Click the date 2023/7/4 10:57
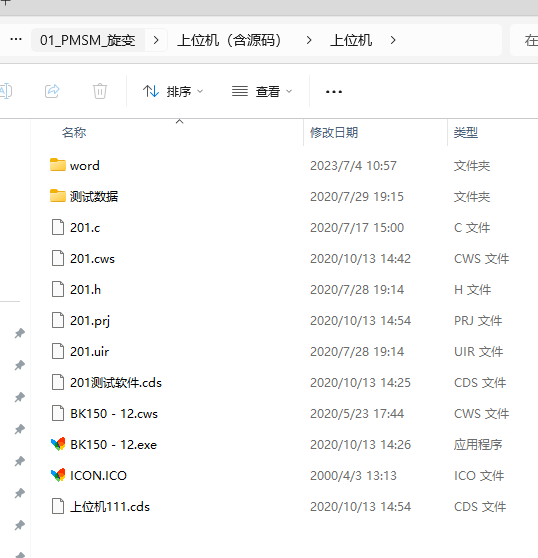 [353, 165]
